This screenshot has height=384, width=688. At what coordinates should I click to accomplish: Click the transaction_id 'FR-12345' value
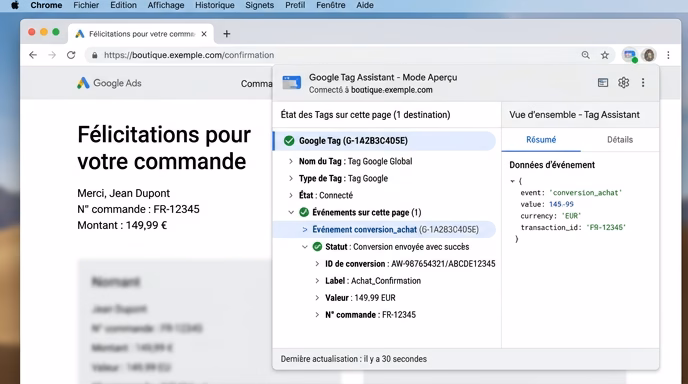(x=606, y=227)
